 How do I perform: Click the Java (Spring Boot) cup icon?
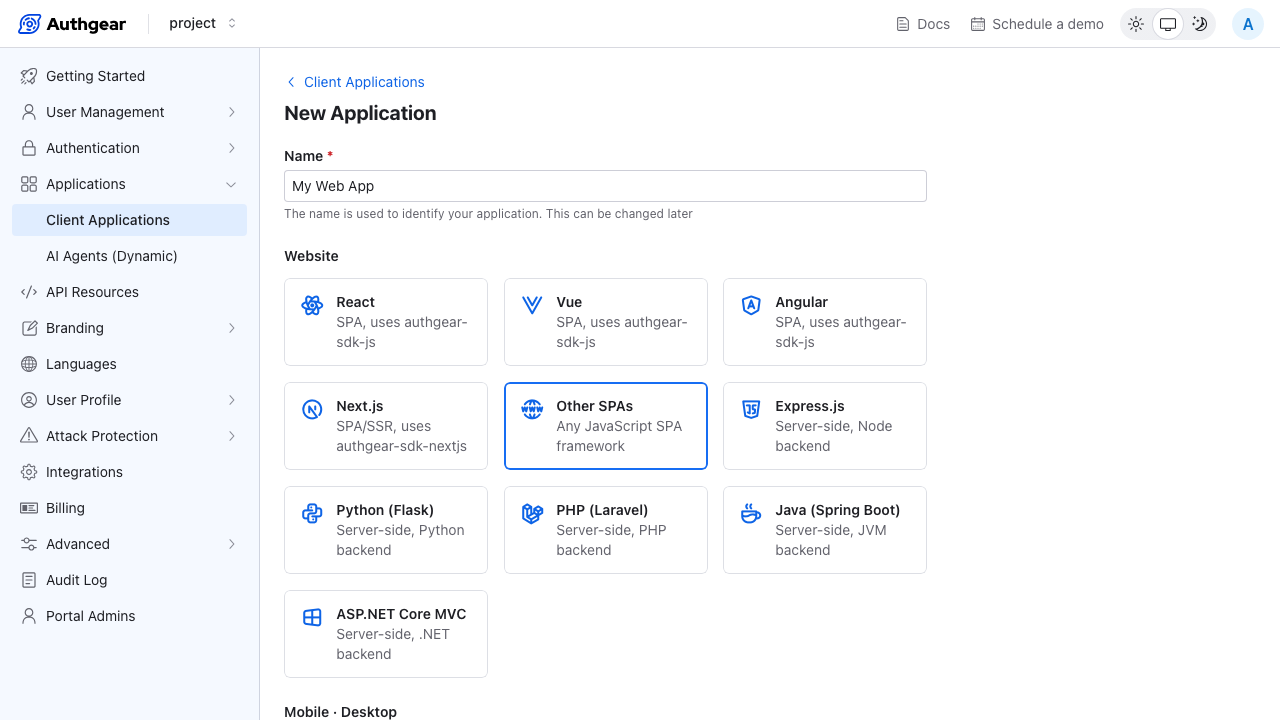click(751, 513)
